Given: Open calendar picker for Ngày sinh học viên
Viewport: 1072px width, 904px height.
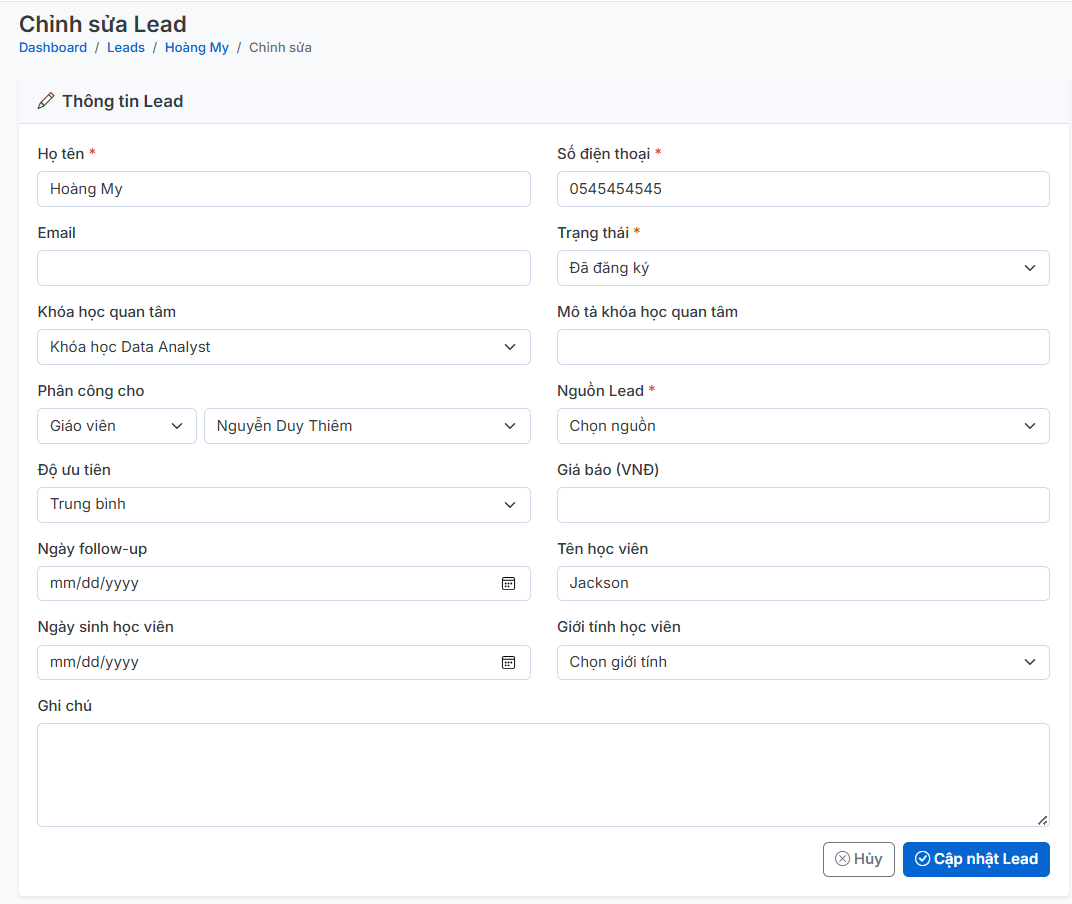Looking at the screenshot, I should pos(508,662).
